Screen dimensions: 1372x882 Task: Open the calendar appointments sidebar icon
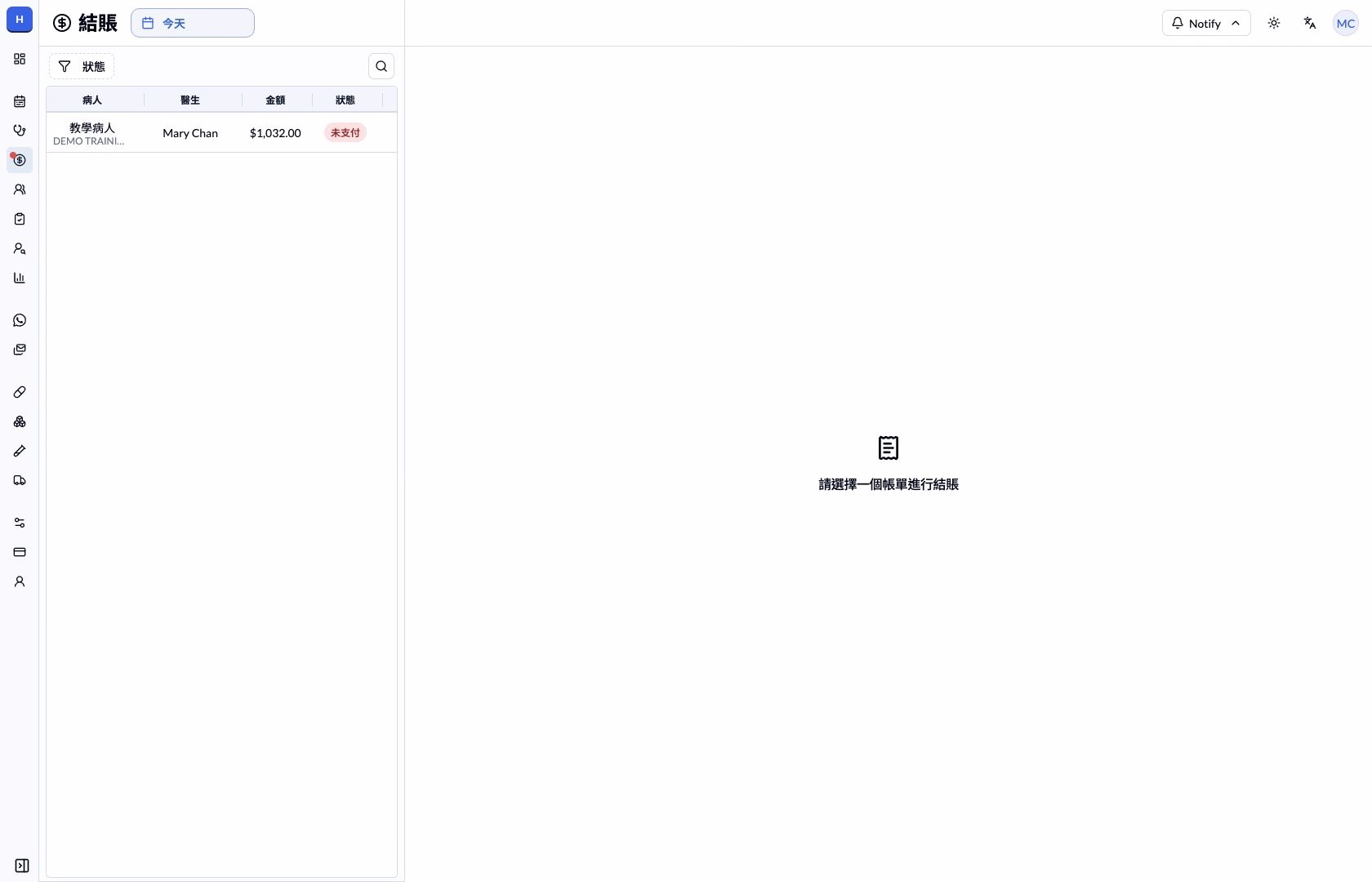pos(20,101)
